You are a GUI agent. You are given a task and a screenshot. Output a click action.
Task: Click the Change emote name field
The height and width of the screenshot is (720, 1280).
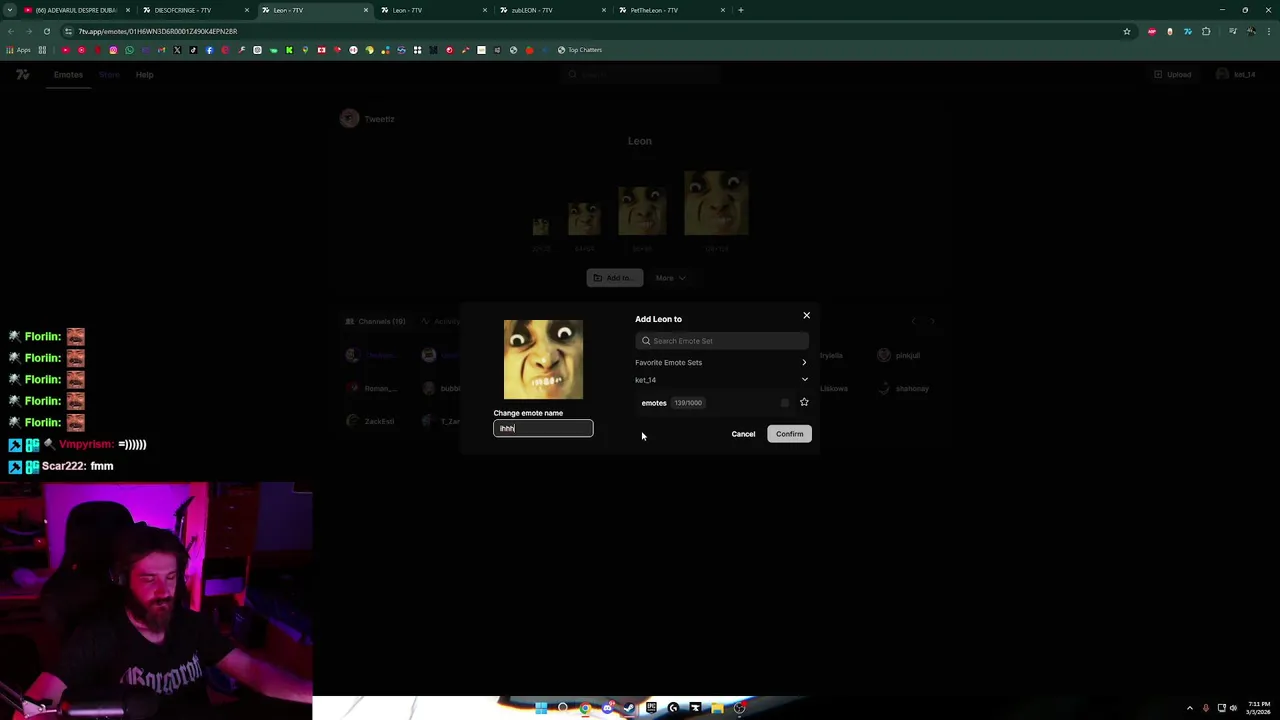543,428
